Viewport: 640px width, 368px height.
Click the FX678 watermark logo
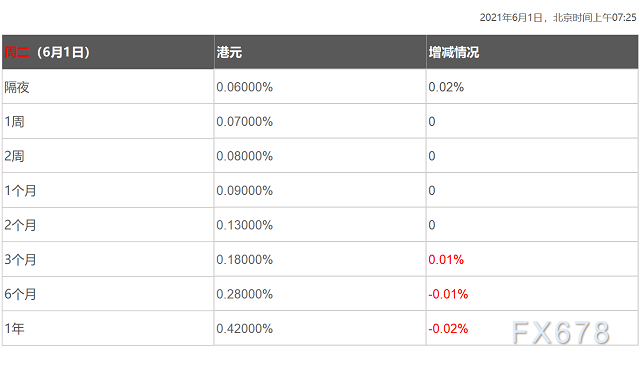point(561,333)
